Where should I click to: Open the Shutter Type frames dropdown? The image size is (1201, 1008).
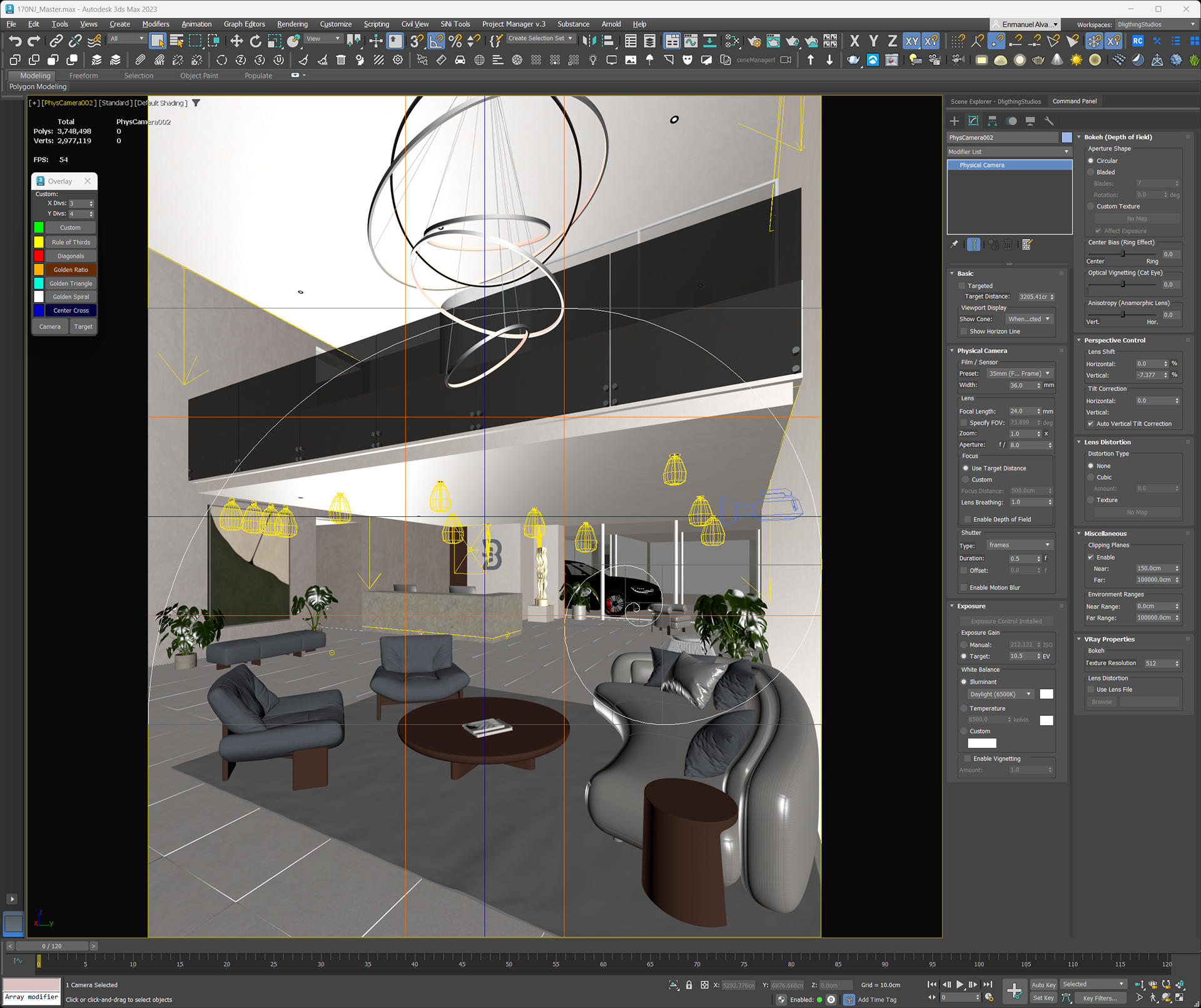pos(1020,545)
